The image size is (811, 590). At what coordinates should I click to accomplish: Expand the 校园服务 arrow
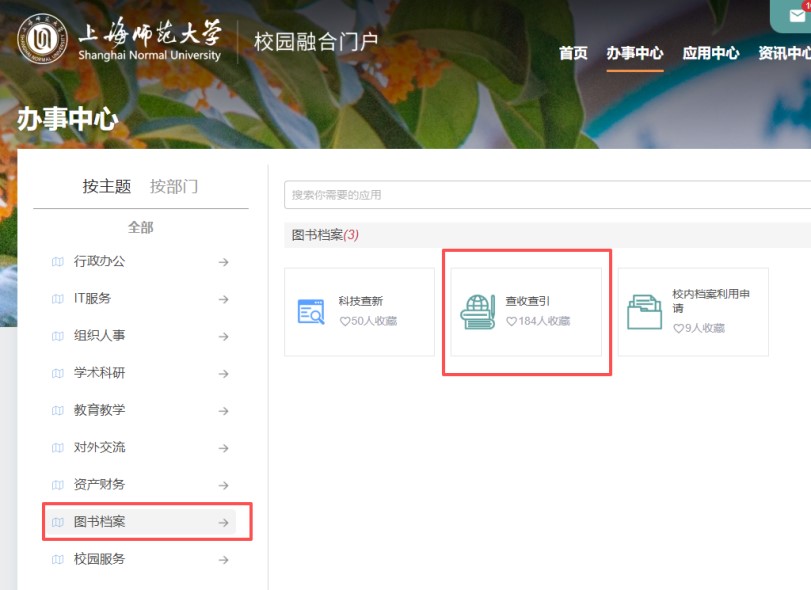click(223, 560)
